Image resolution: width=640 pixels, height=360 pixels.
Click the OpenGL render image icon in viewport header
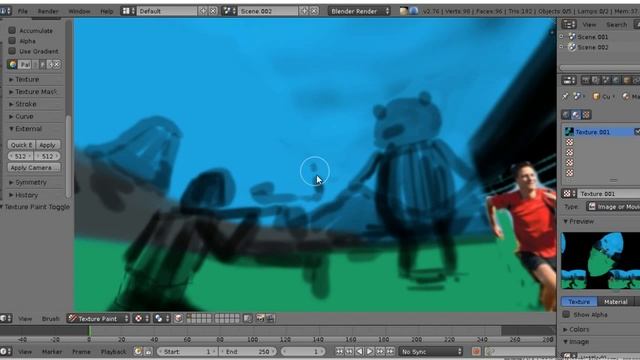tap(260, 318)
